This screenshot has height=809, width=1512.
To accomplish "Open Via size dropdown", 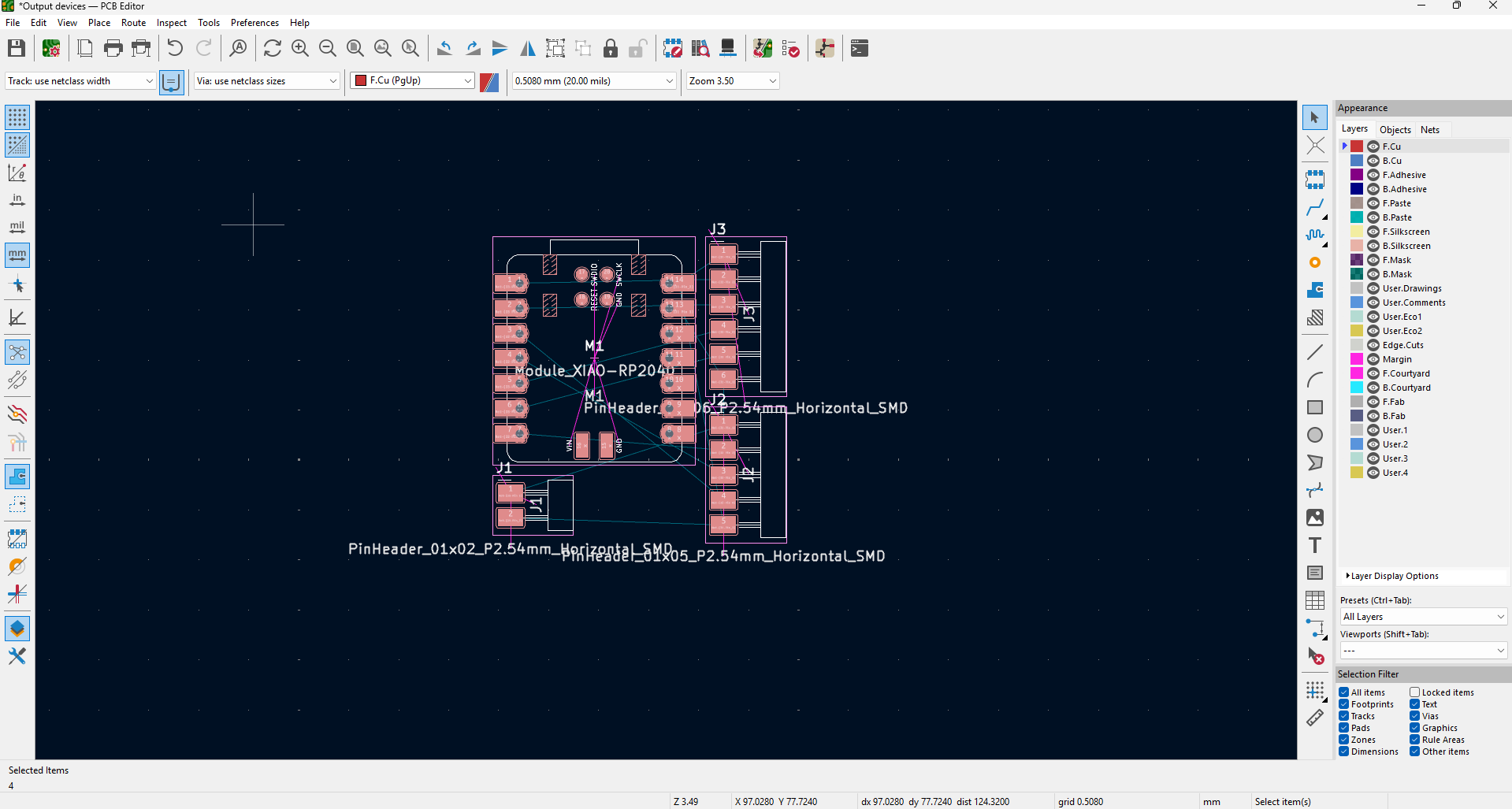I will click(x=267, y=81).
